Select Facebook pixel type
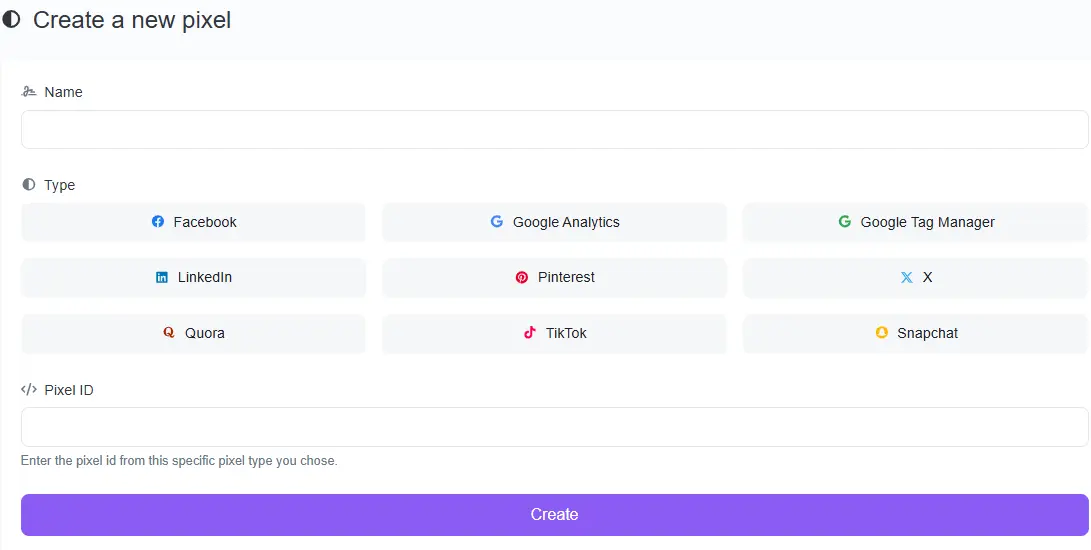 (193, 222)
